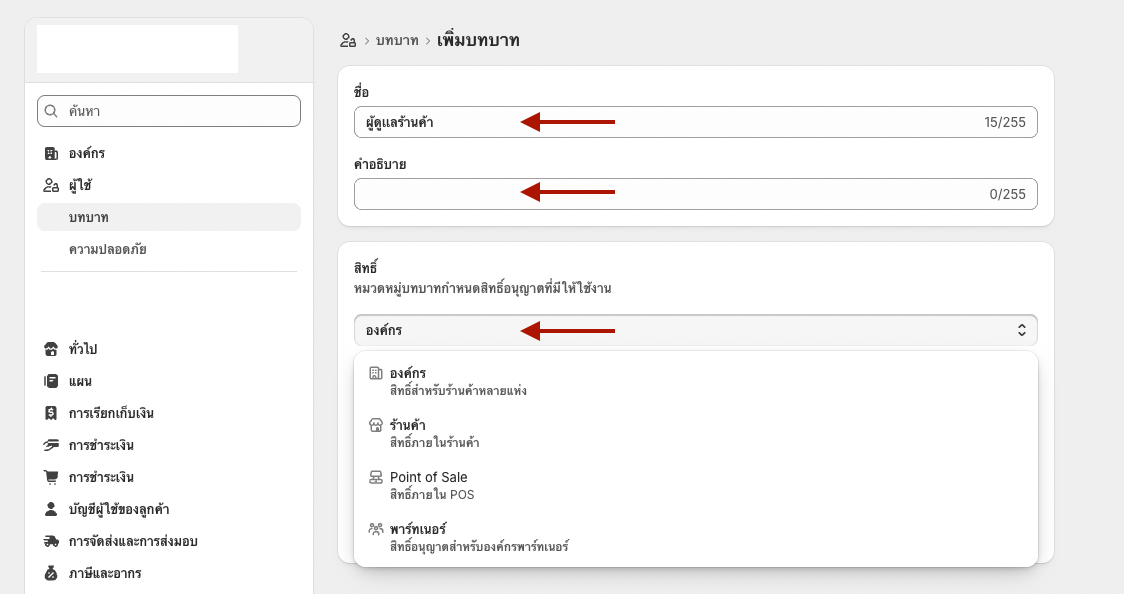Open บทบาท in the sidebar
This screenshot has height=594, width=1124.
(169, 217)
